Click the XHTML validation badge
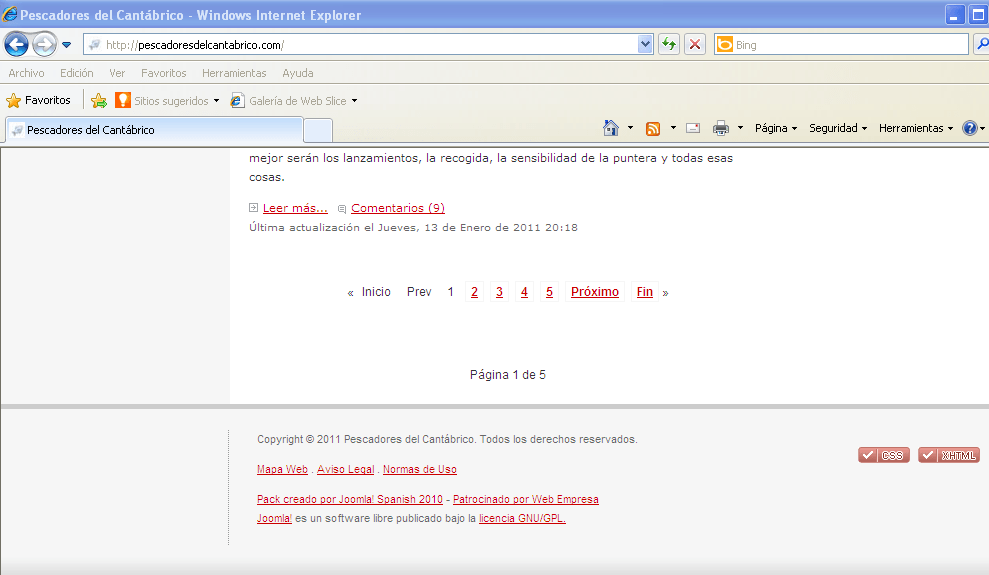Viewport: 989px width, 575px height. (949, 455)
